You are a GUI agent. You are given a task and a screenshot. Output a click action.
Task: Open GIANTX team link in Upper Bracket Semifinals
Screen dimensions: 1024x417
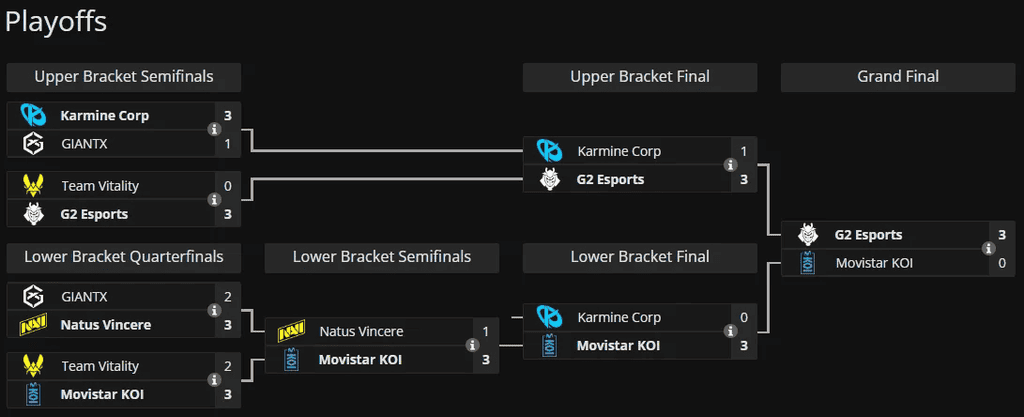(x=84, y=144)
